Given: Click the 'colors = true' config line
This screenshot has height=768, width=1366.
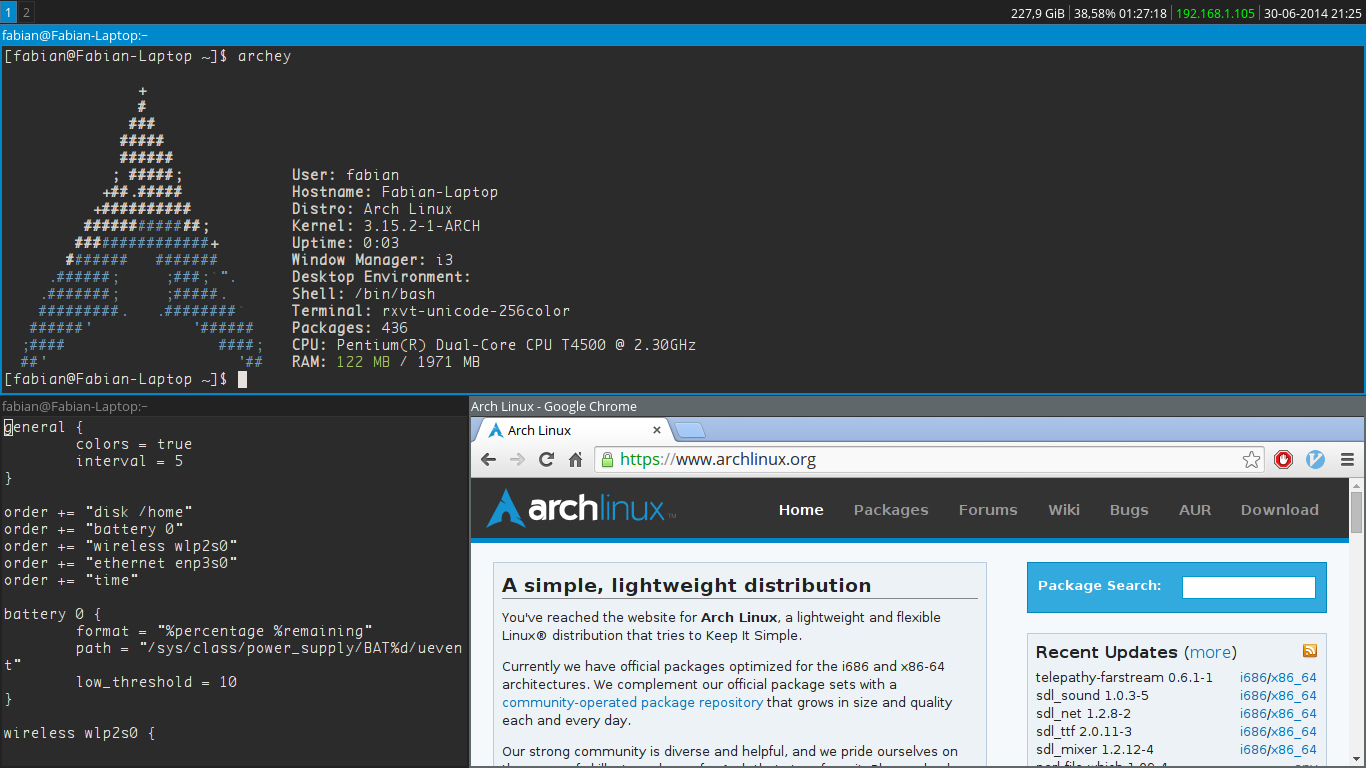Looking at the screenshot, I should coord(134,444).
